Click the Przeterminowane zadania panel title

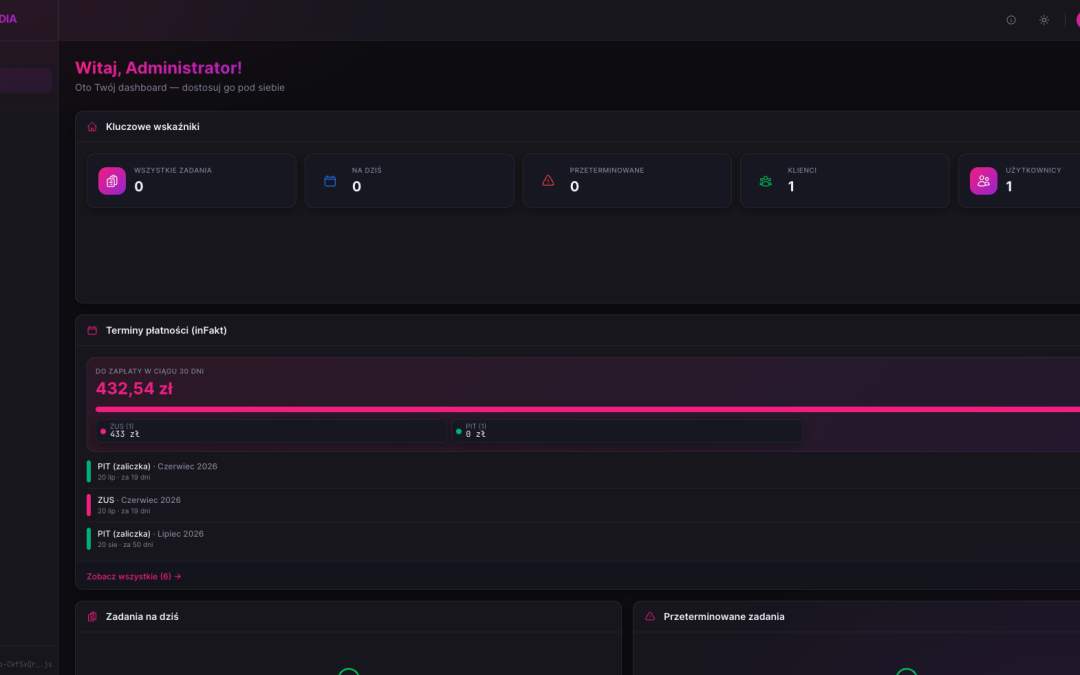coord(724,617)
